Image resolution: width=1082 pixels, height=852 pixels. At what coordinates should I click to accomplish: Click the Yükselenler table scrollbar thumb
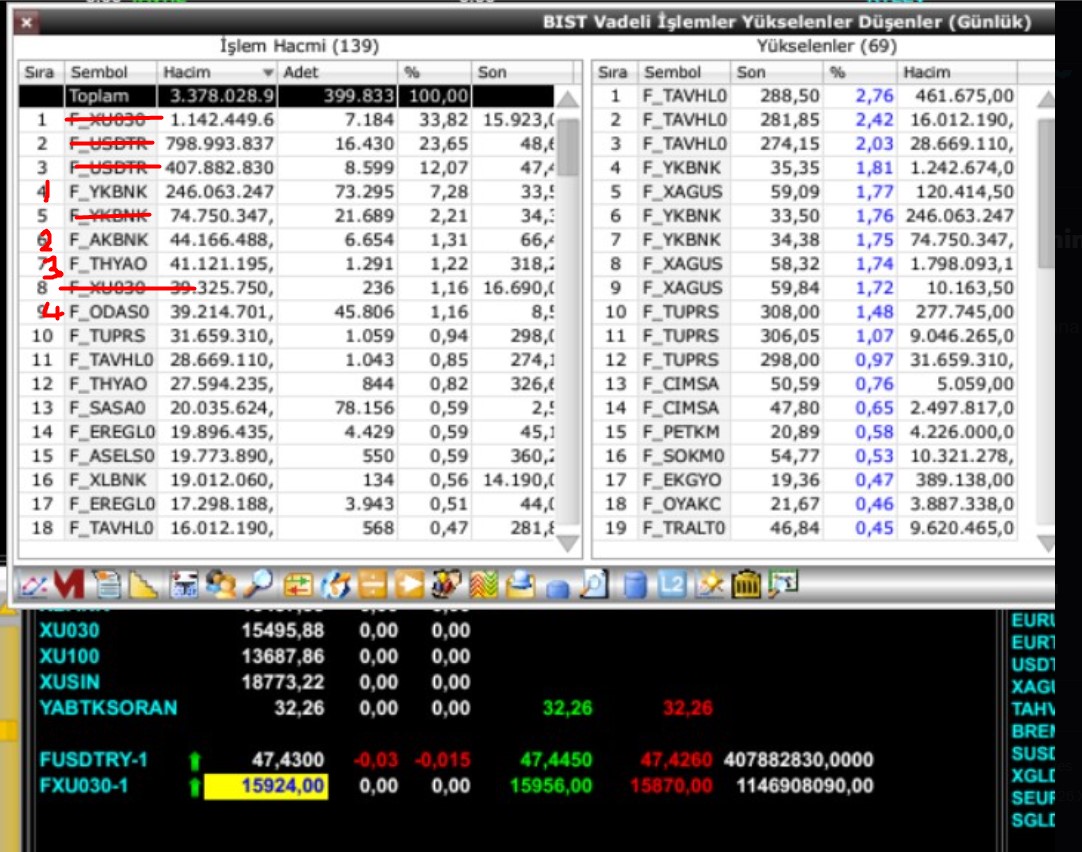1046,193
